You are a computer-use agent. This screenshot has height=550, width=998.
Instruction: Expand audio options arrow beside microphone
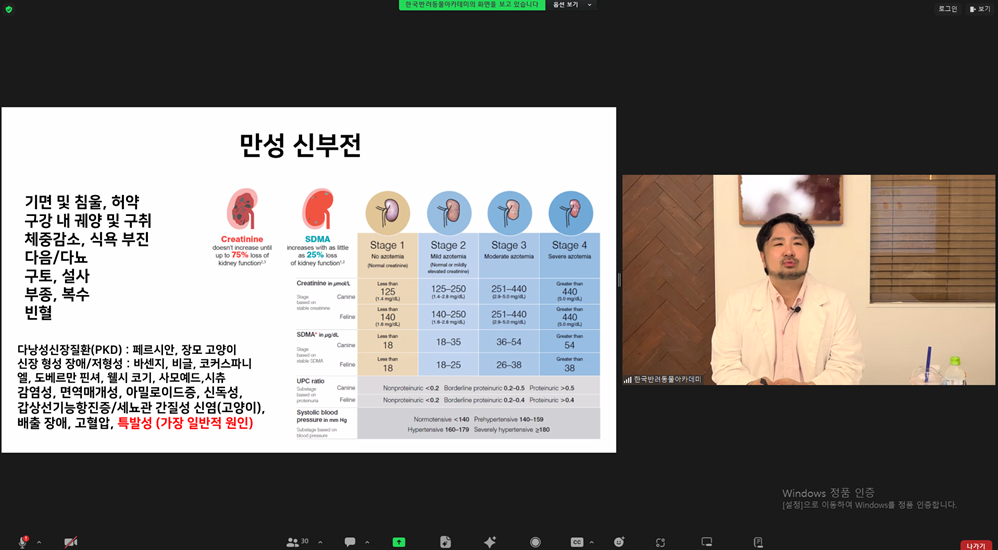39,542
